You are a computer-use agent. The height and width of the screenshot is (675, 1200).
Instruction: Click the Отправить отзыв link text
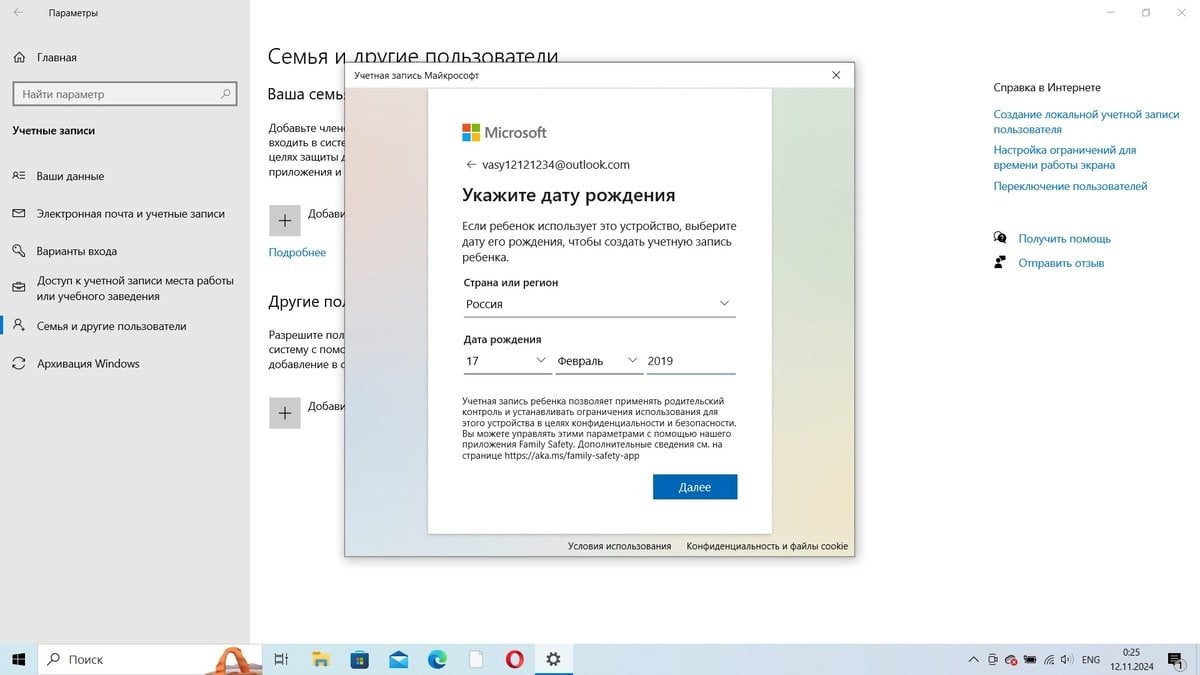click(1061, 263)
